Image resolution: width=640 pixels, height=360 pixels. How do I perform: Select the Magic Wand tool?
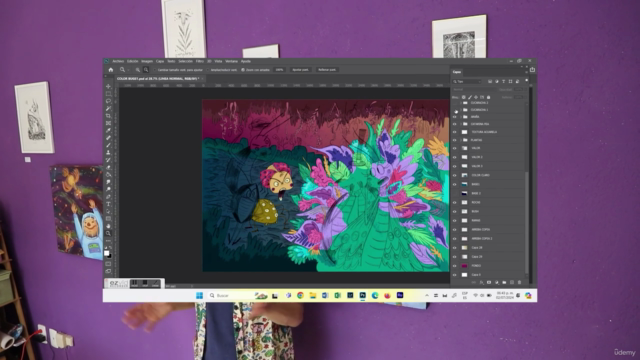click(108, 109)
